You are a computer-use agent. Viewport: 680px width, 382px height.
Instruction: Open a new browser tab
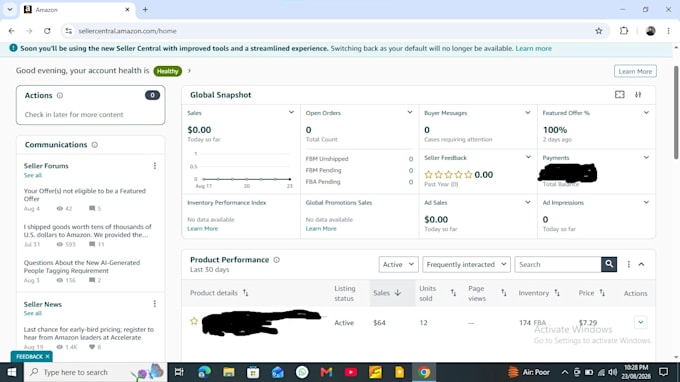(x=145, y=10)
